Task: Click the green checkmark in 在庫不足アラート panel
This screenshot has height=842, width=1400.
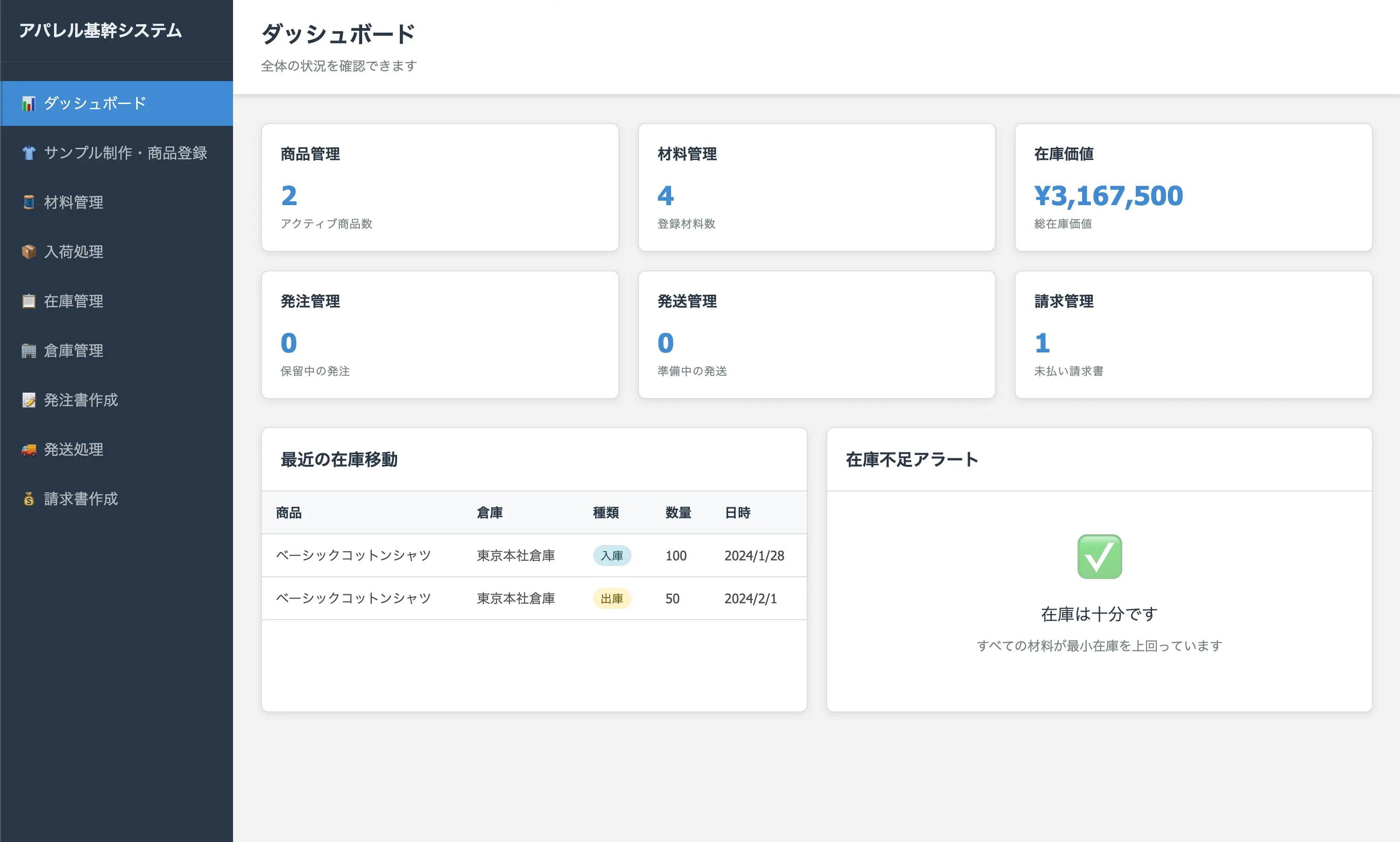Action: (1099, 556)
